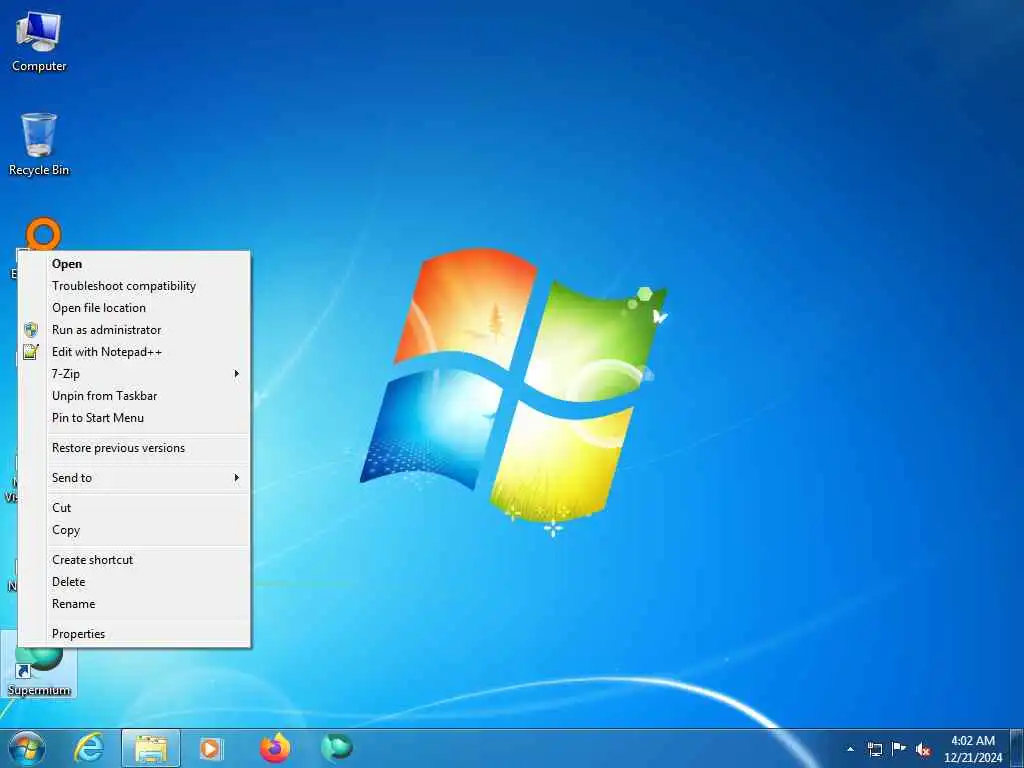Choose Cut from the context menu

pos(135,507)
